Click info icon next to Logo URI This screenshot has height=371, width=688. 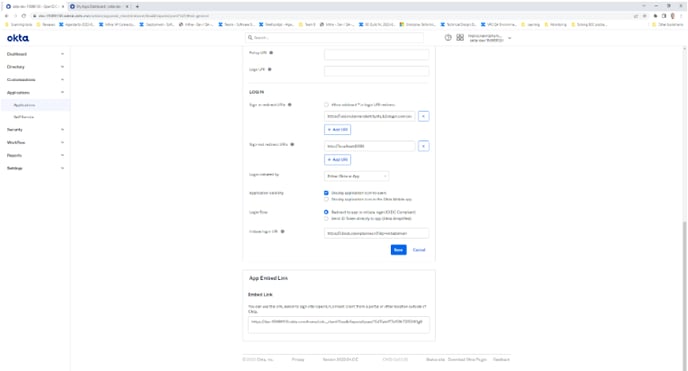tap(269, 69)
